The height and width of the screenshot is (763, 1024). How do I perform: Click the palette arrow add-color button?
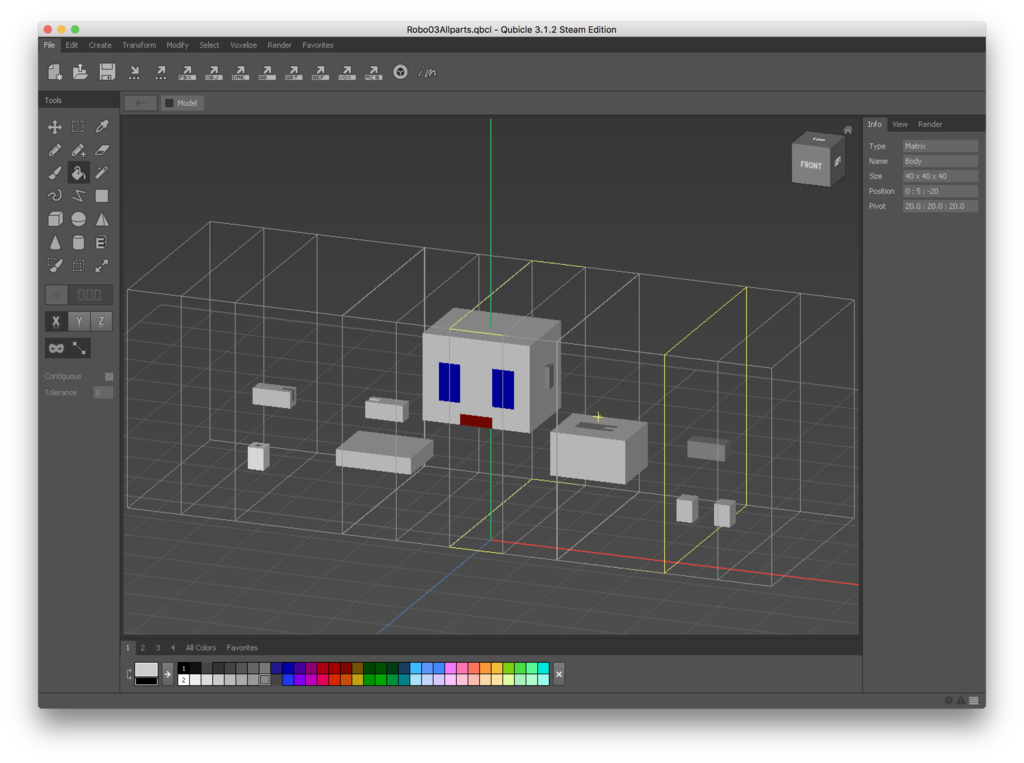pyautogui.click(x=167, y=674)
